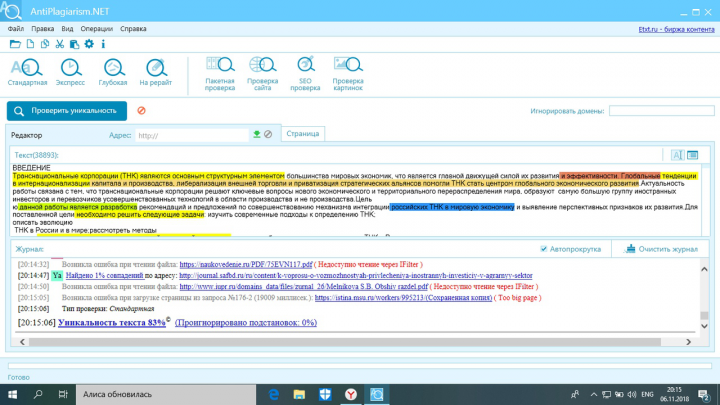Screen dimensions: 720x405
Task: Follow the Etxt.ru - биржа контента link
Action: tap(676, 29)
